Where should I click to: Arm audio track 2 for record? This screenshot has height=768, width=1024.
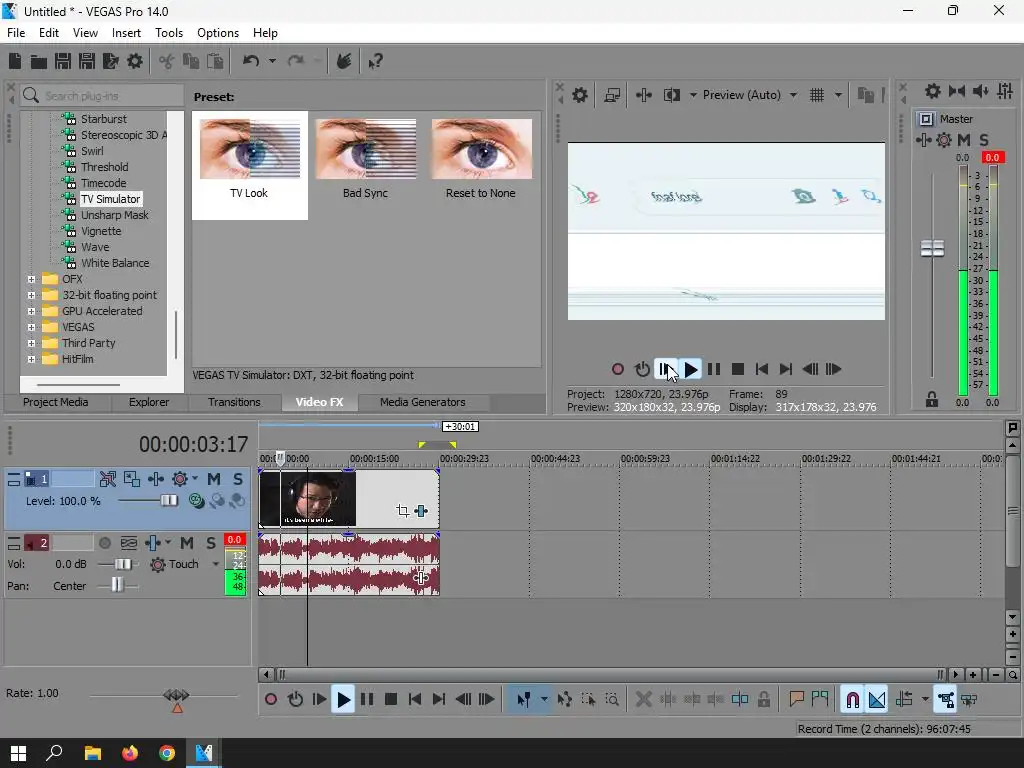[104, 543]
